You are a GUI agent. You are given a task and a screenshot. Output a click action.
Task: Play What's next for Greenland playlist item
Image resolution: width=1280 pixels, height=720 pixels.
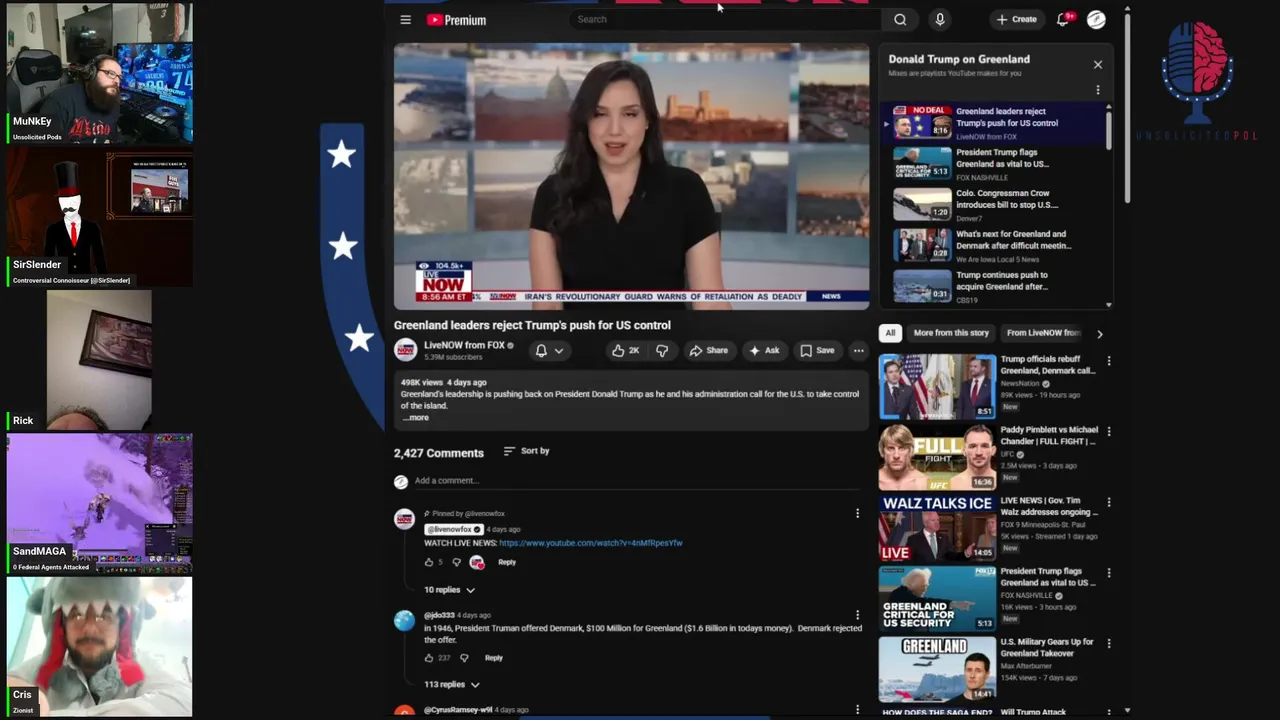995,245
